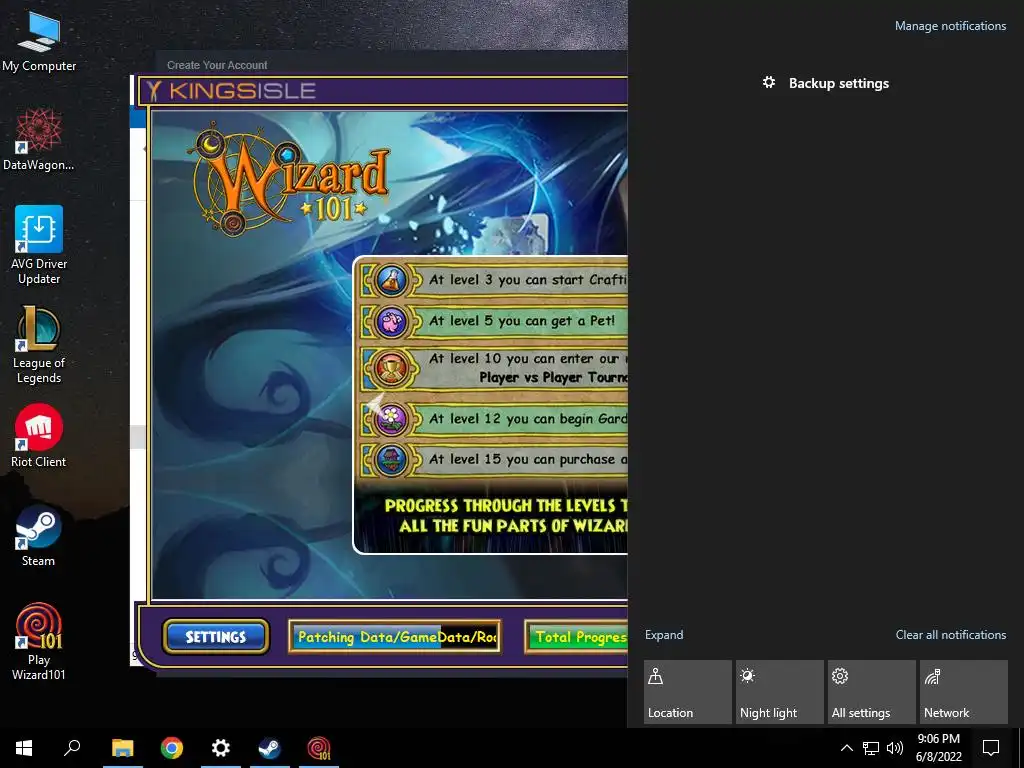Open the My Computer desktop icon
Image resolution: width=1024 pixels, height=768 pixels.
coord(39,40)
